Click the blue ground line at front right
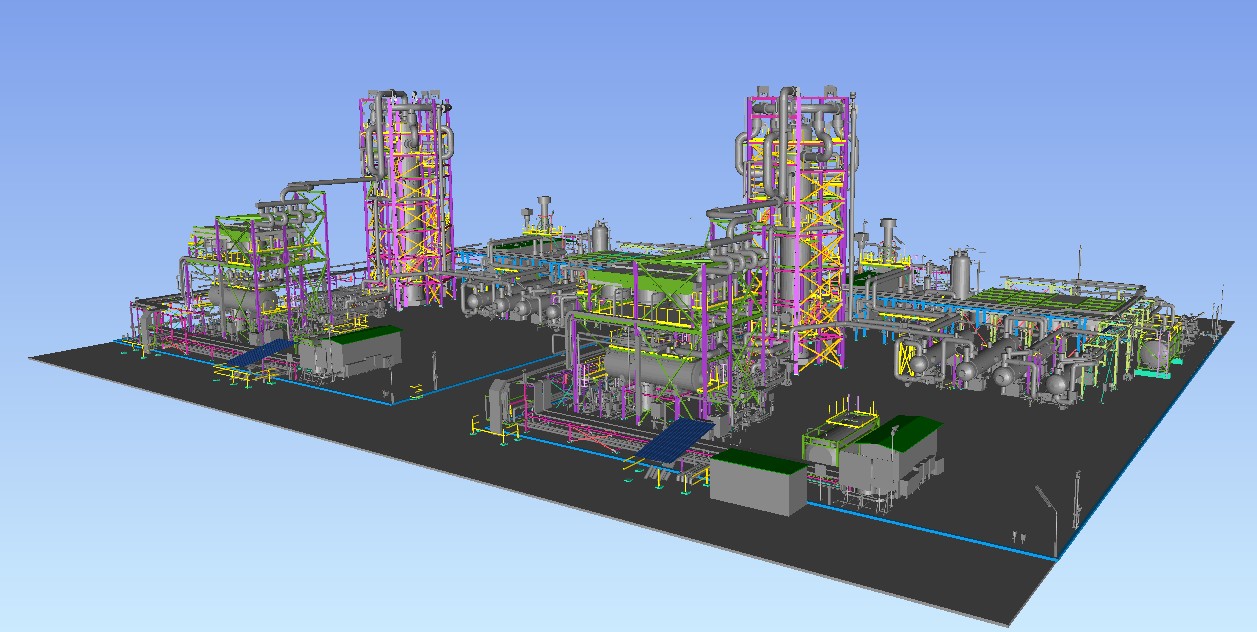Image resolution: width=1257 pixels, height=632 pixels. pos(950,531)
